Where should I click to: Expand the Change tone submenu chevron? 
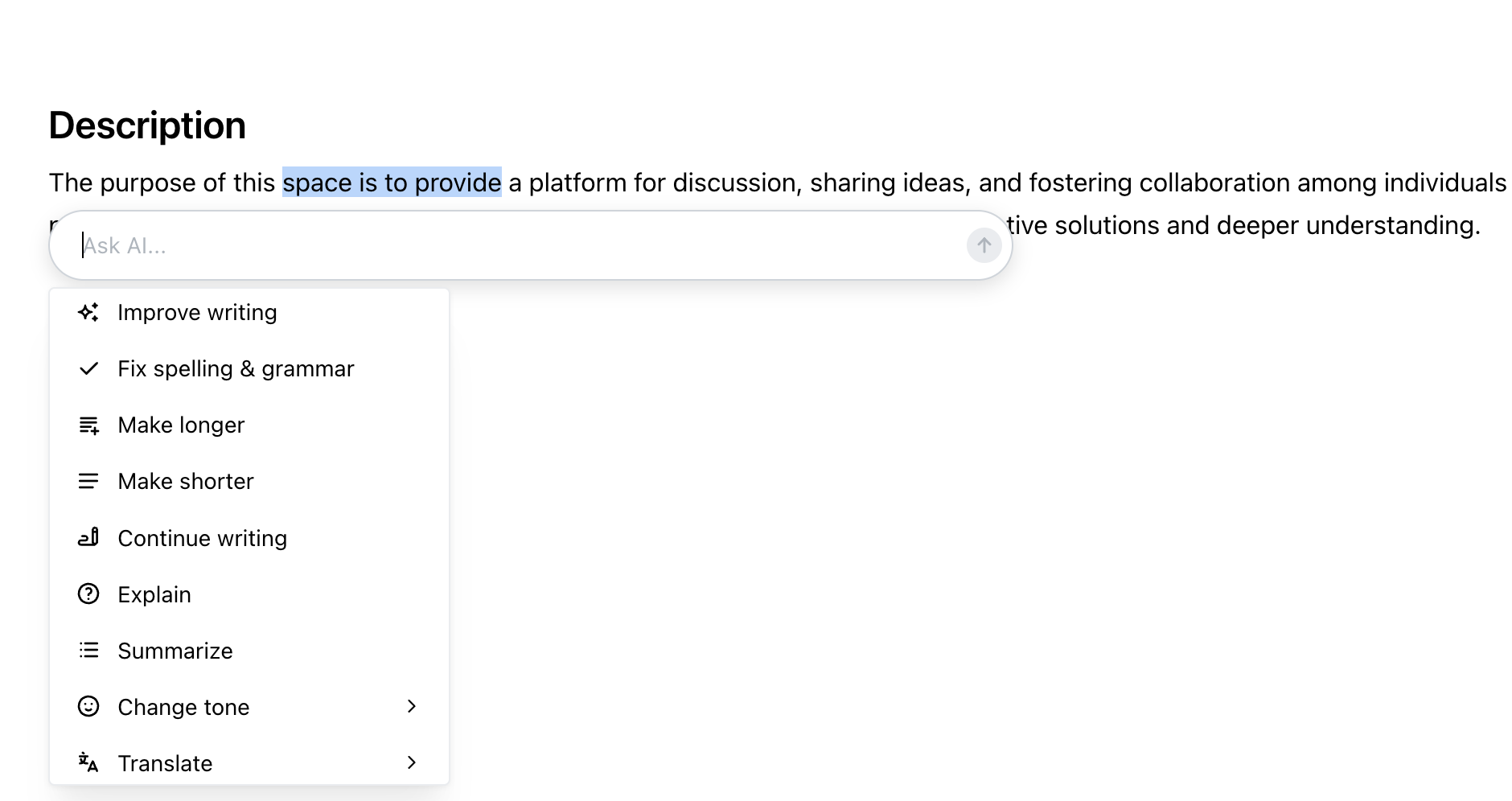point(413,706)
